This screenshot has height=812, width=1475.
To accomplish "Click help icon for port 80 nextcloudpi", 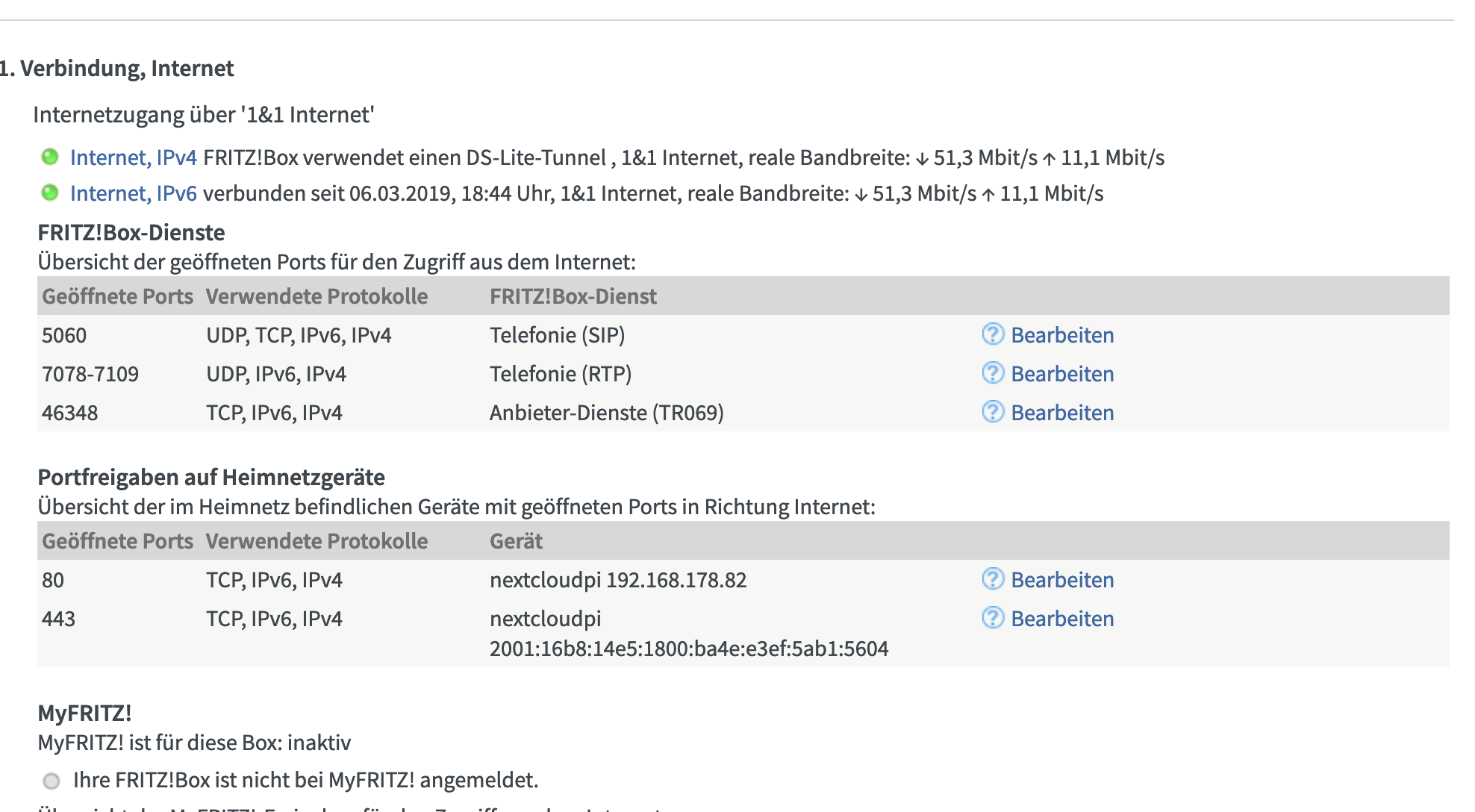I will [x=992, y=579].
